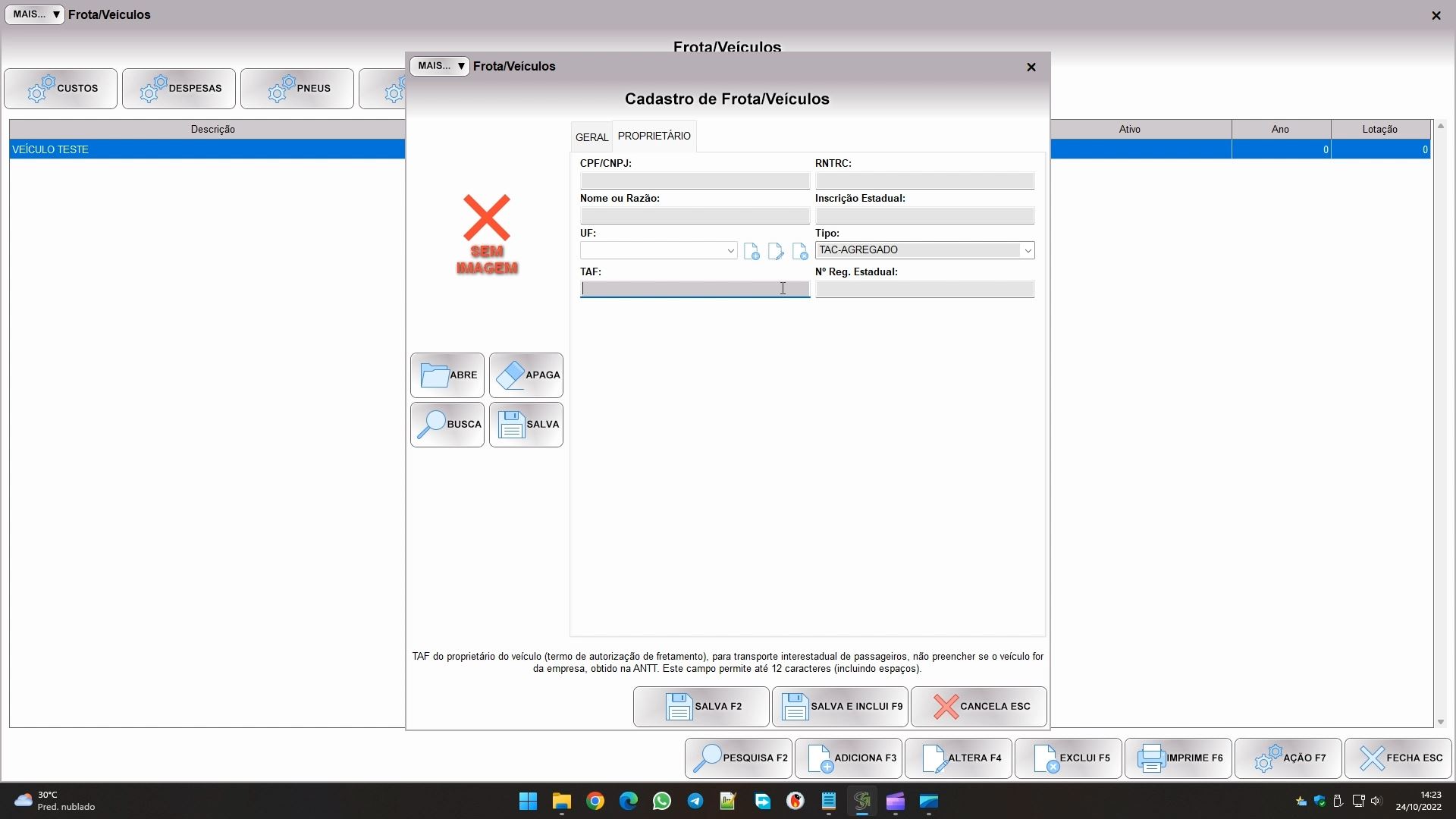This screenshot has width=1456, height=819.
Task: Click the Nº Reg. Estadual field
Action: pyautogui.click(x=924, y=289)
